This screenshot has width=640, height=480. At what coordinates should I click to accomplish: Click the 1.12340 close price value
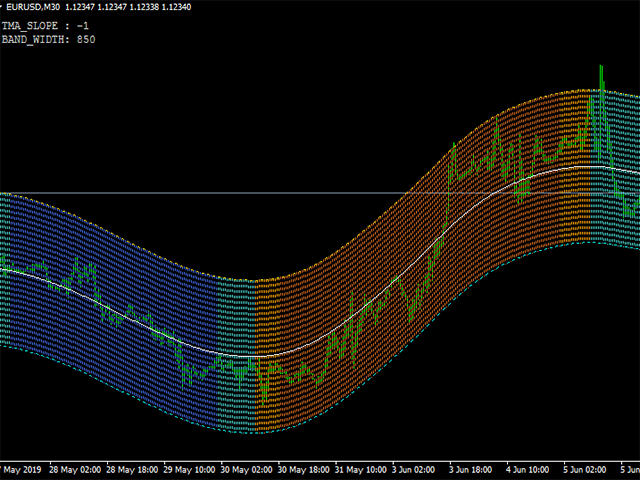[x=176, y=7]
